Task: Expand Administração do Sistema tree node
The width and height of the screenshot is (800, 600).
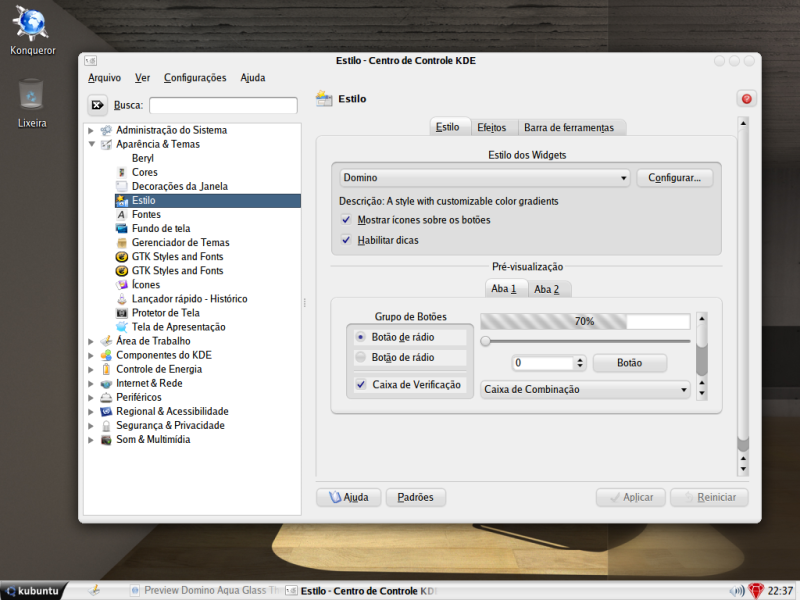Action: pos(91,131)
